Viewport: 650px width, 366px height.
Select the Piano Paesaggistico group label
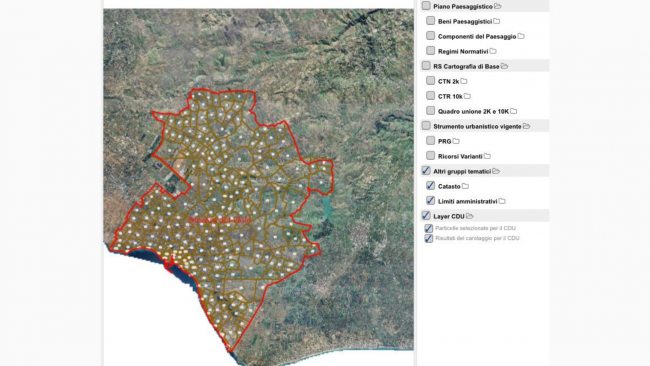click(463, 7)
